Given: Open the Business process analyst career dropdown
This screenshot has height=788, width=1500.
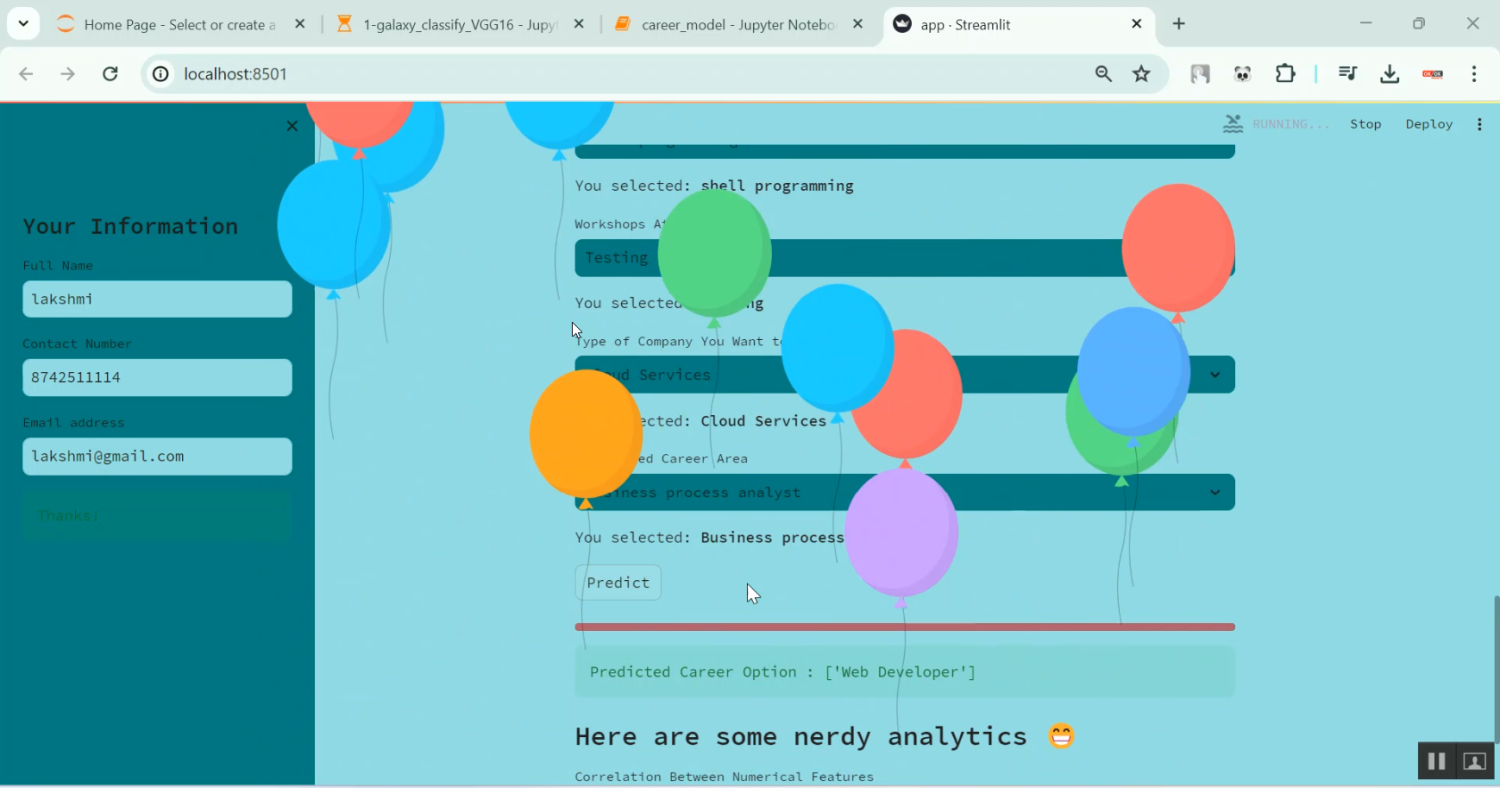Looking at the screenshot, I should [x=1214, y=491].
